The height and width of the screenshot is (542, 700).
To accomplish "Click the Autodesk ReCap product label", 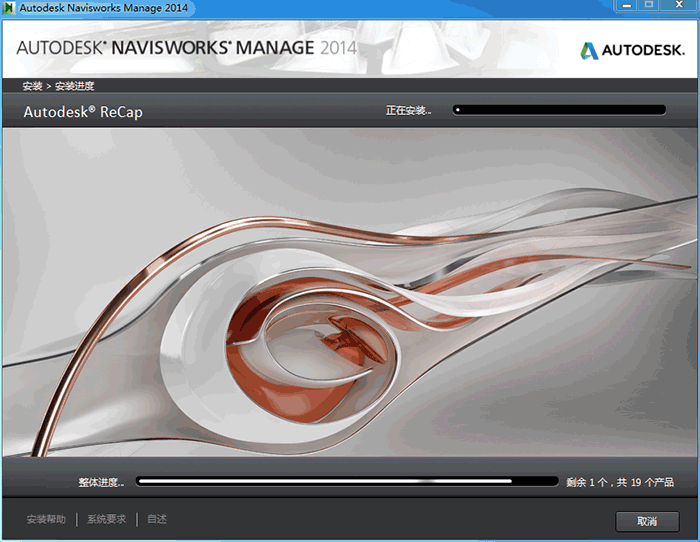I will 83,112.
